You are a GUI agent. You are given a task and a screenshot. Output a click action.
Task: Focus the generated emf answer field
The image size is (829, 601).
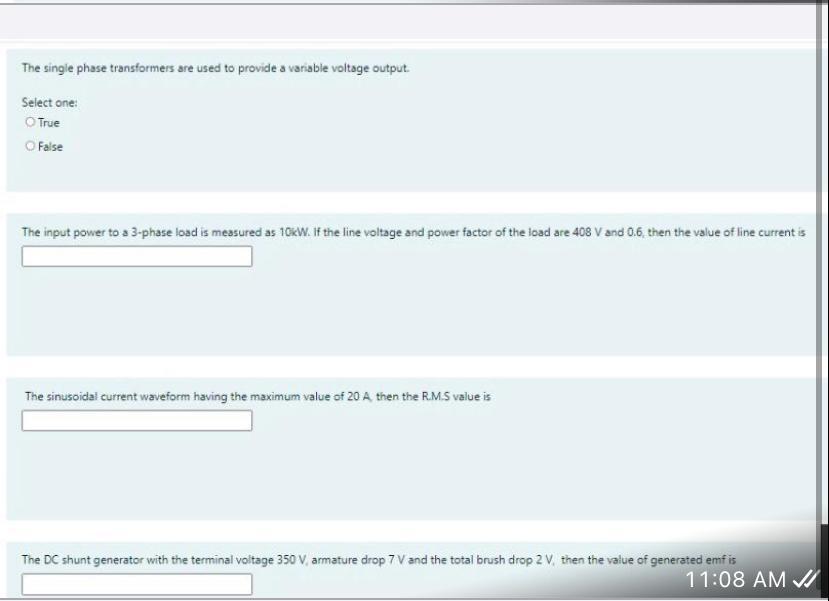[137, 584]
